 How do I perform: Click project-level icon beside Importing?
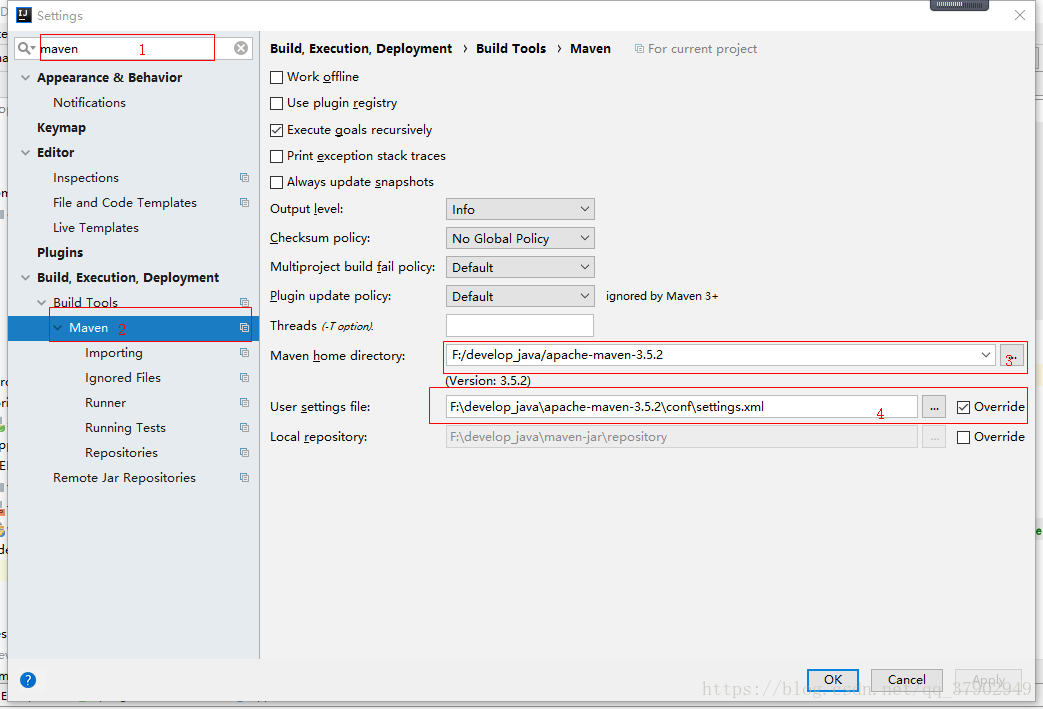tap(244, 353)
